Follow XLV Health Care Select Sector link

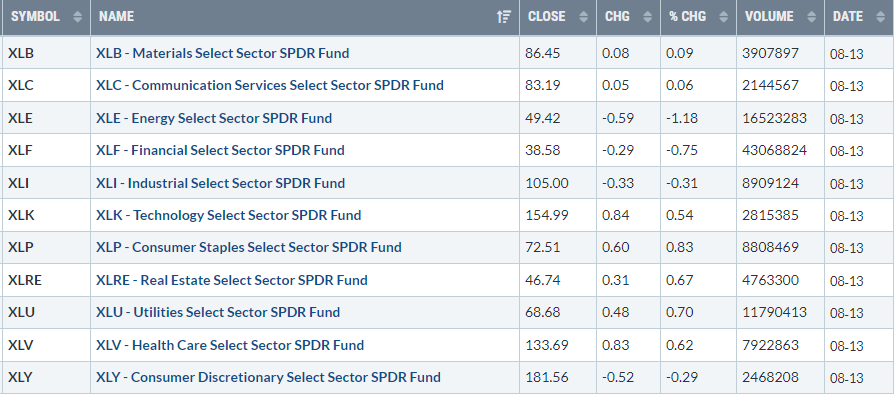point(230,345)
